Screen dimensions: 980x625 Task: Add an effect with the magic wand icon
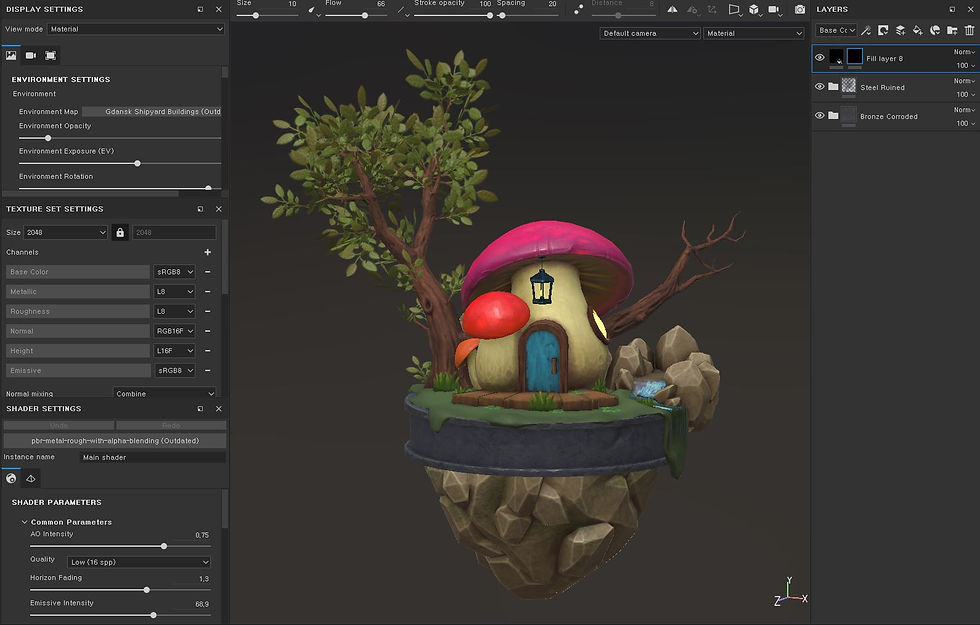coord(866,30)
